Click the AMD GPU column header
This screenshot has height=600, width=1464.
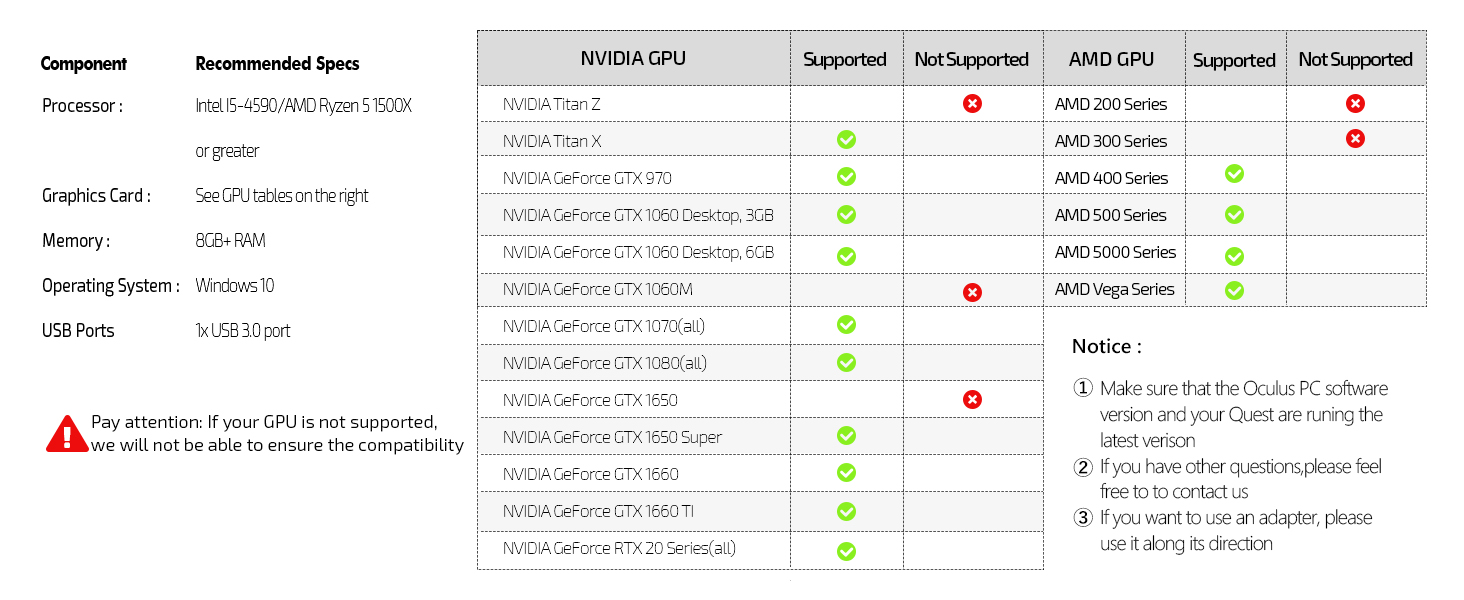pyautogui.click(x=1111, y=60)
